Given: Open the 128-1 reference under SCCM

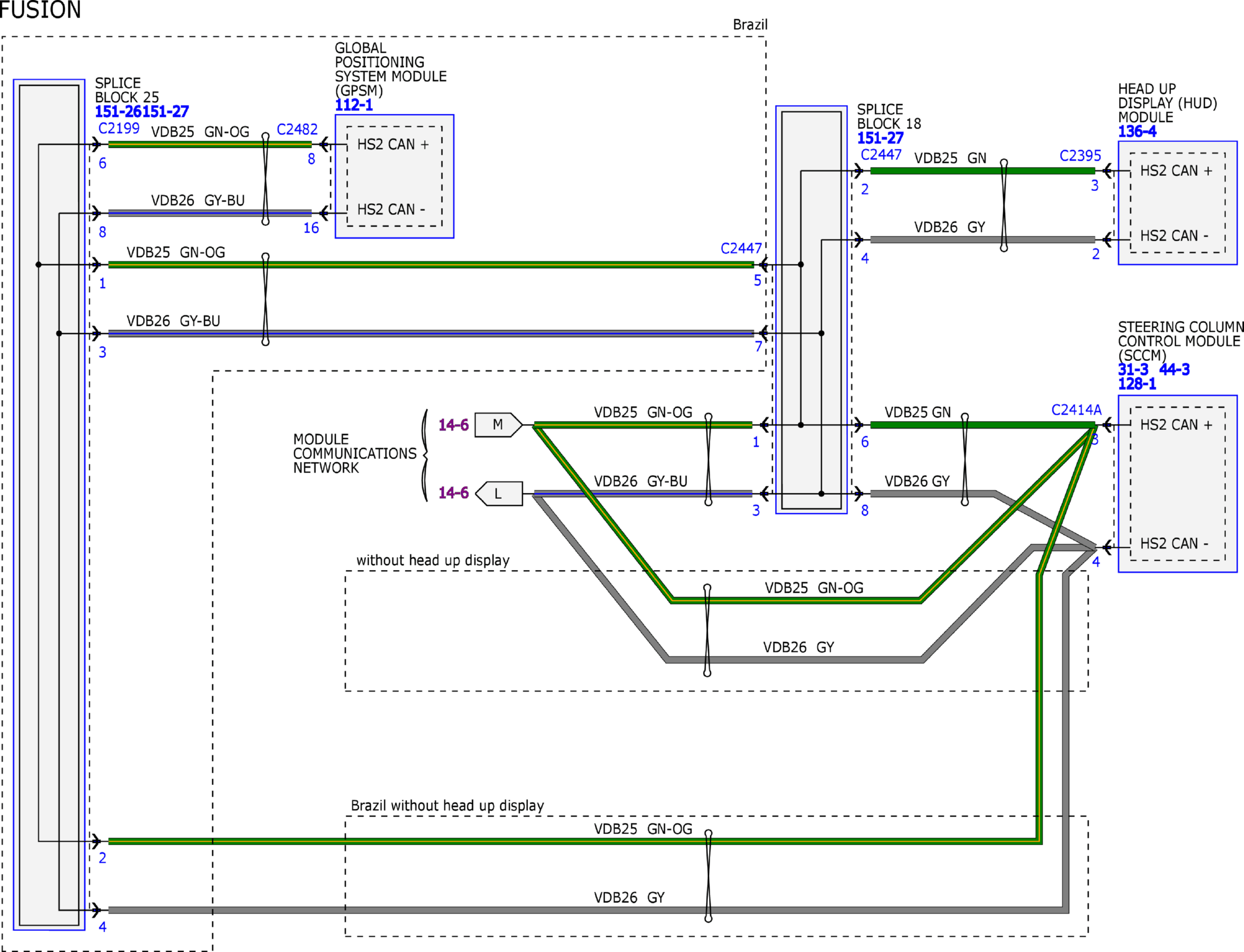Looking at the screenshot, I should point(1137,384).
